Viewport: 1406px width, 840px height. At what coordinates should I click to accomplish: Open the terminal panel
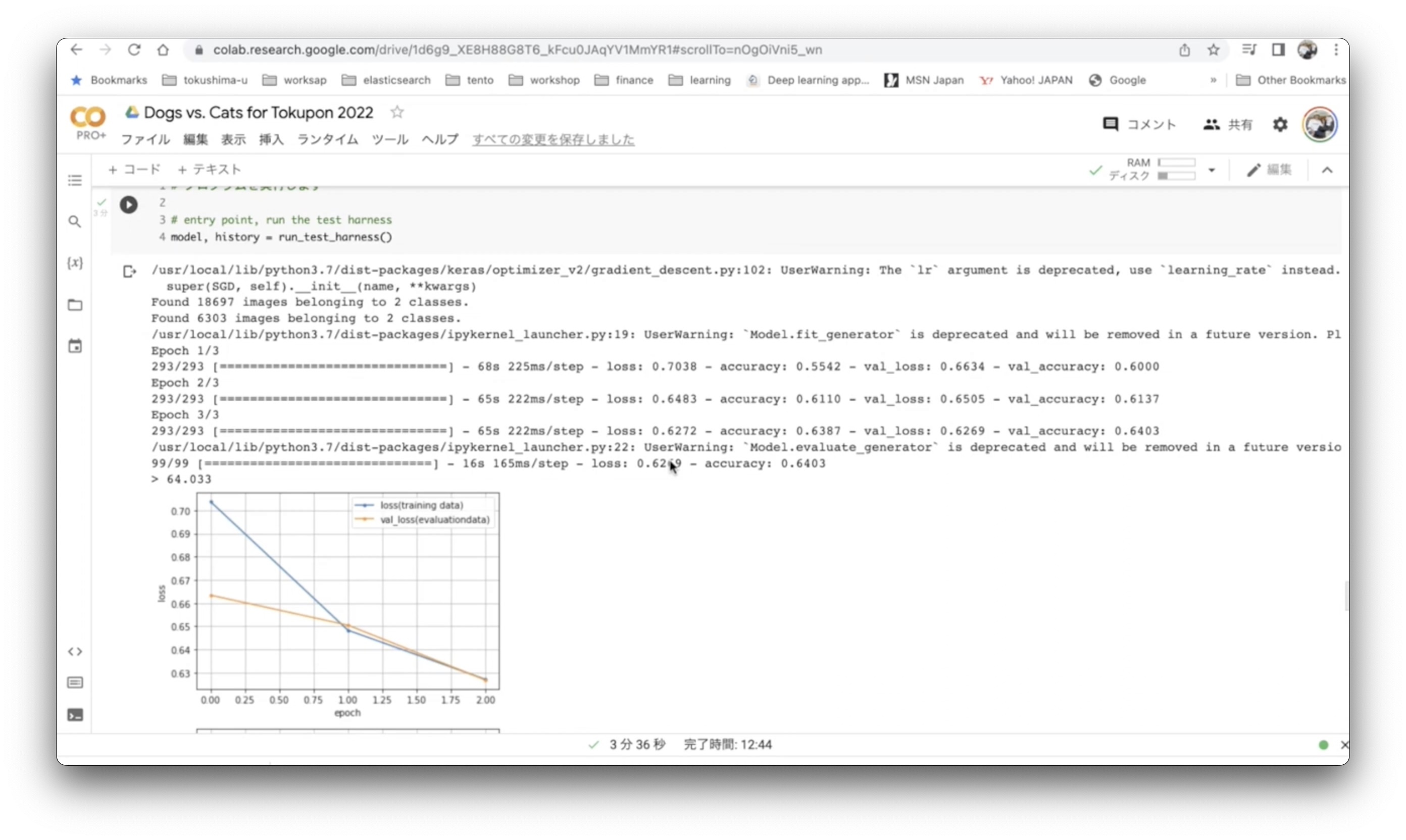tap(75, 715)
